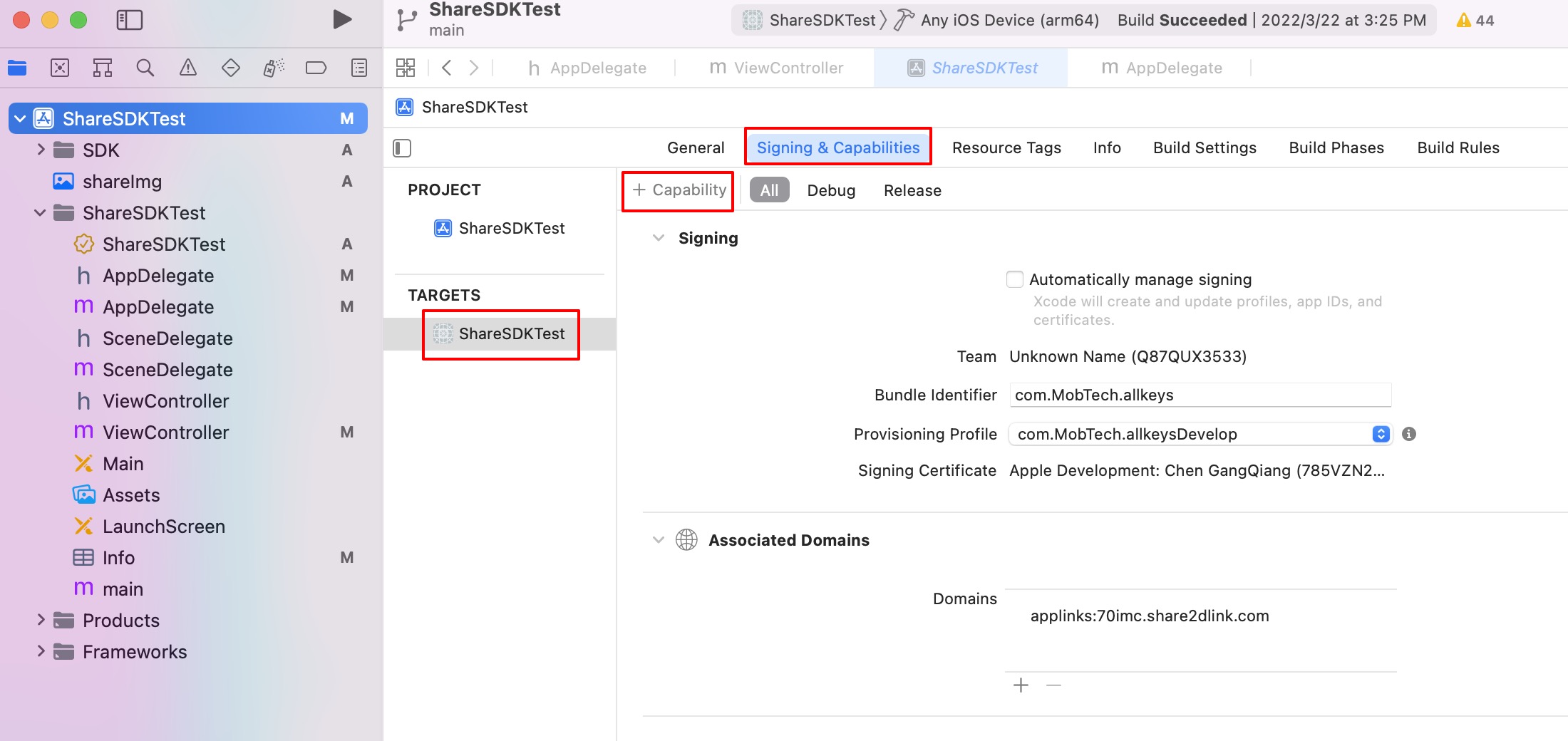Screen dimensions: 1568x741
Task: Add a domain with plus button
Action: [x=1021, y=685]
